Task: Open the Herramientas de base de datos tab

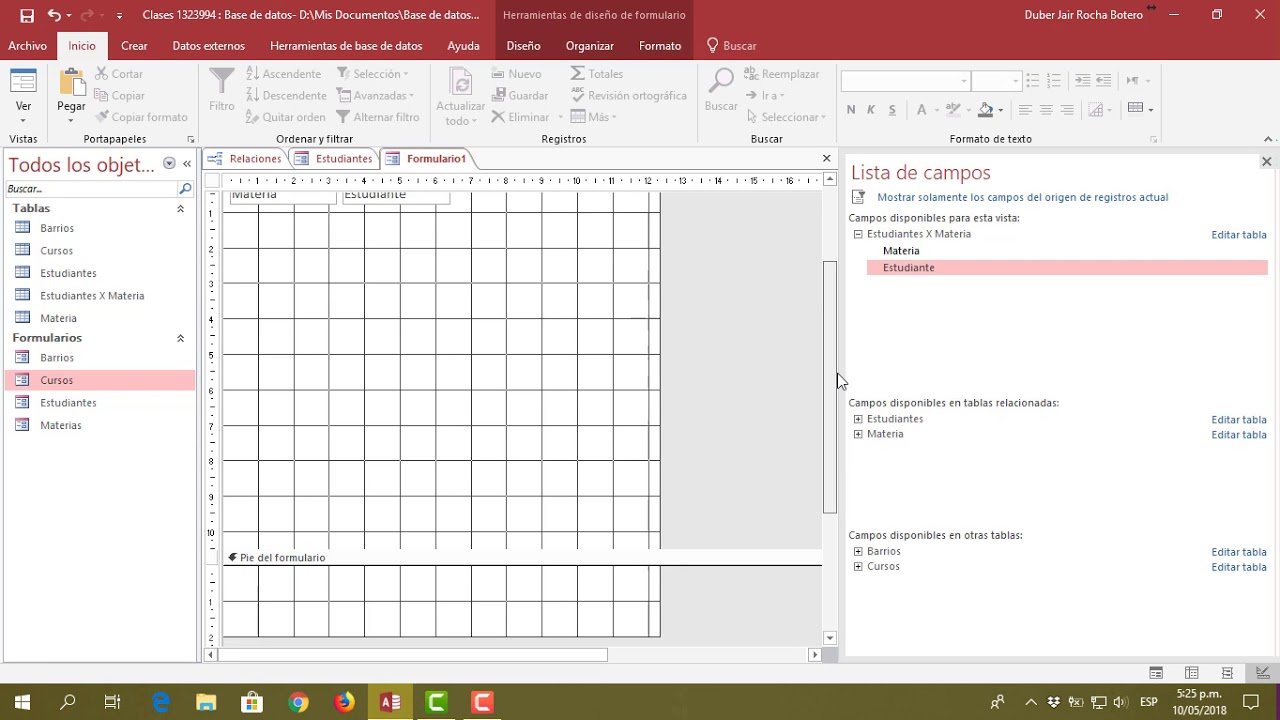Action: (346, 46)
